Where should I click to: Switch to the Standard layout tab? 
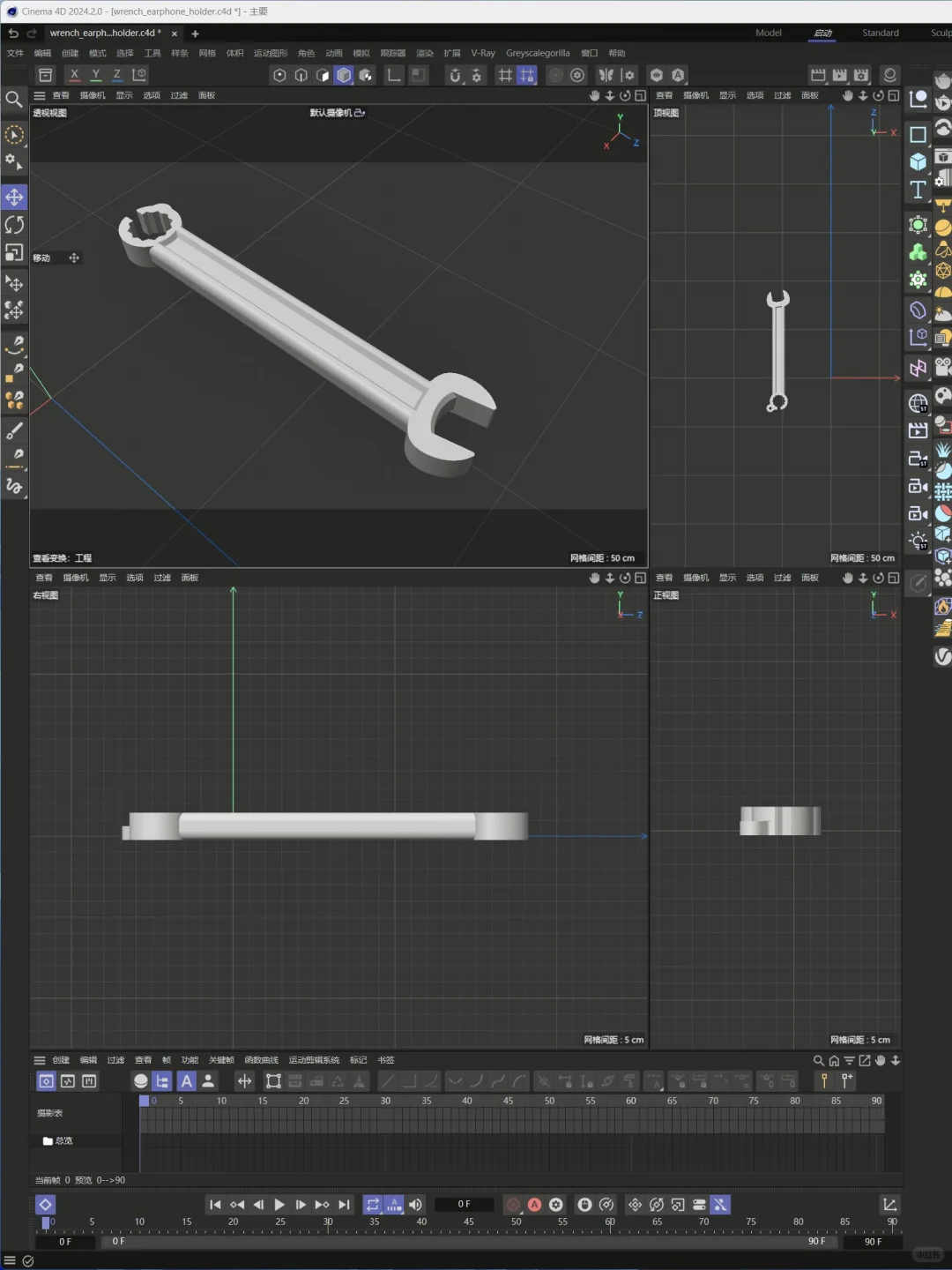pyautogui.click(x=881, y=33)
